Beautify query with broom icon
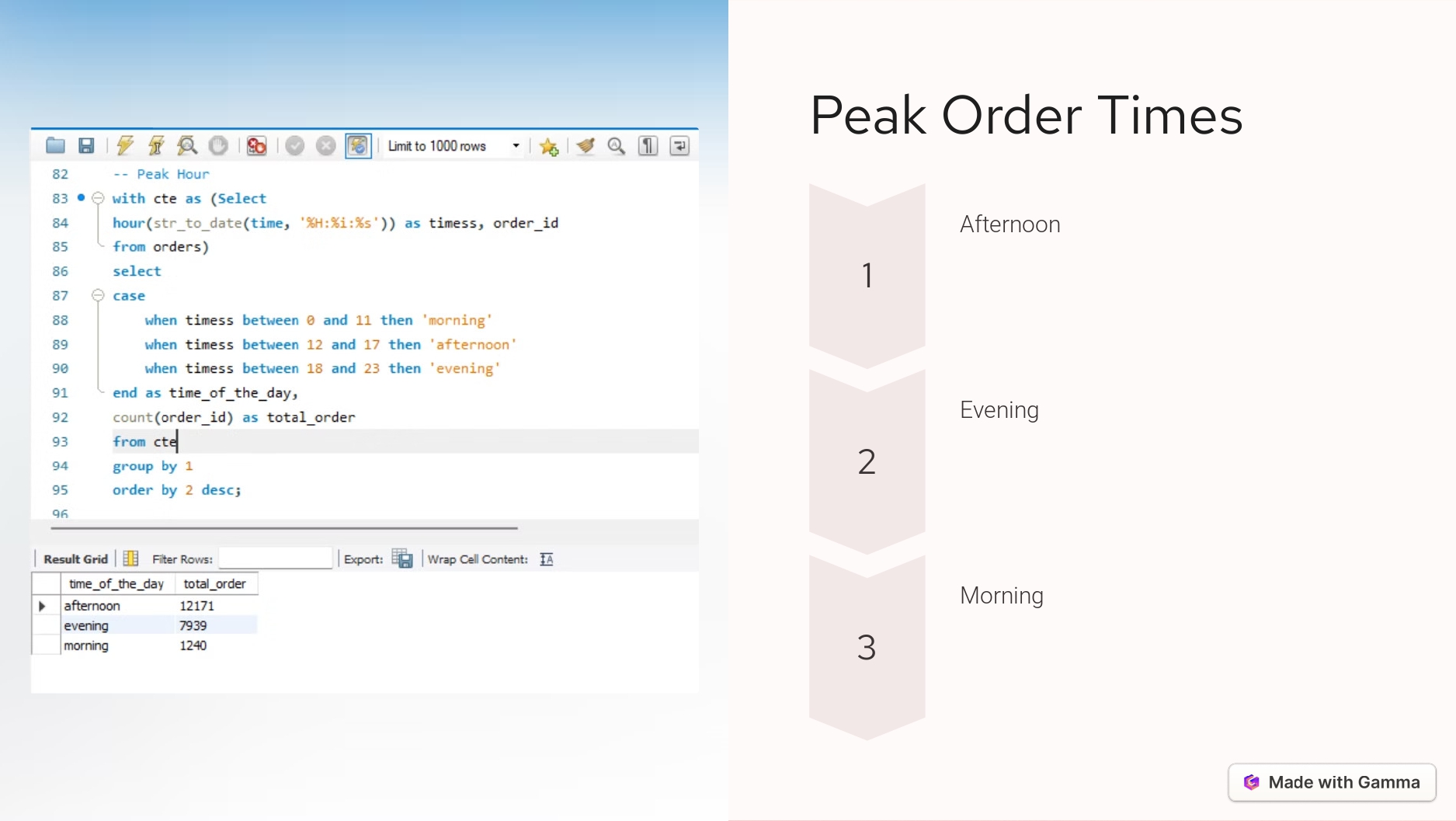The image size is (1456, 821). point(586,145)
